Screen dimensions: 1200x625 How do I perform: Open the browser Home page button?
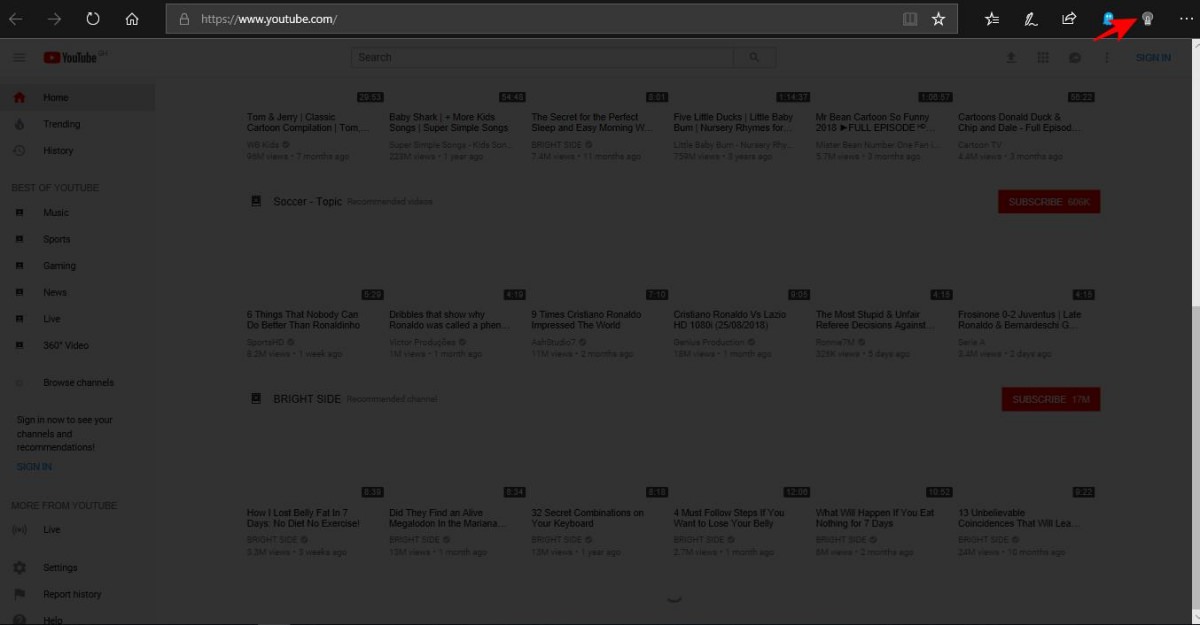[x=132, y=19]
